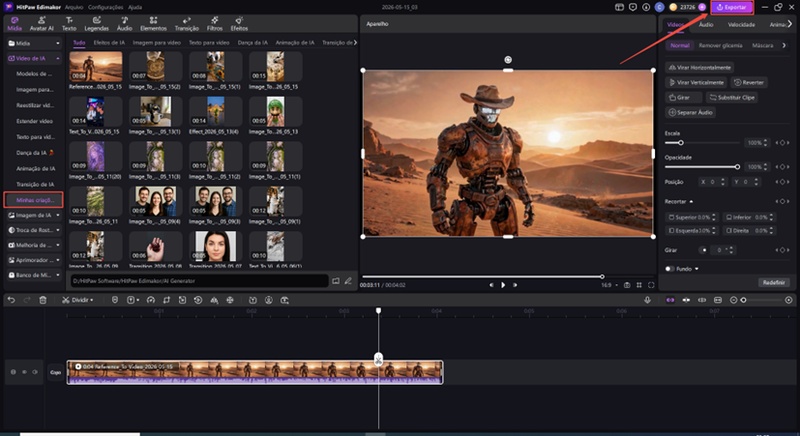Open the Efeitos tool
Screen dimensions: 800x436
pos(239,23)
